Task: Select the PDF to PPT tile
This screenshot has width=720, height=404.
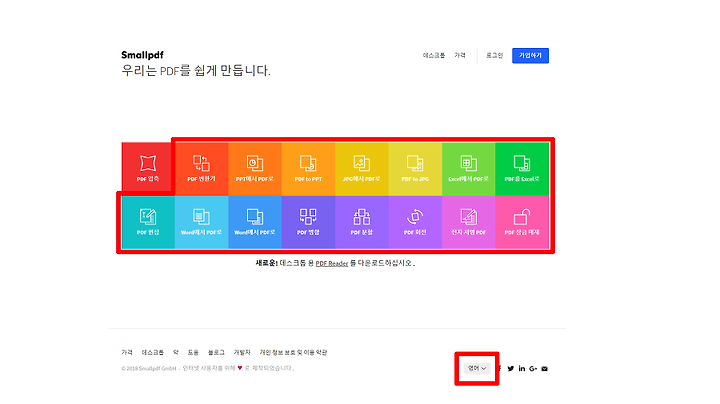Action: [x=308, y=169]
